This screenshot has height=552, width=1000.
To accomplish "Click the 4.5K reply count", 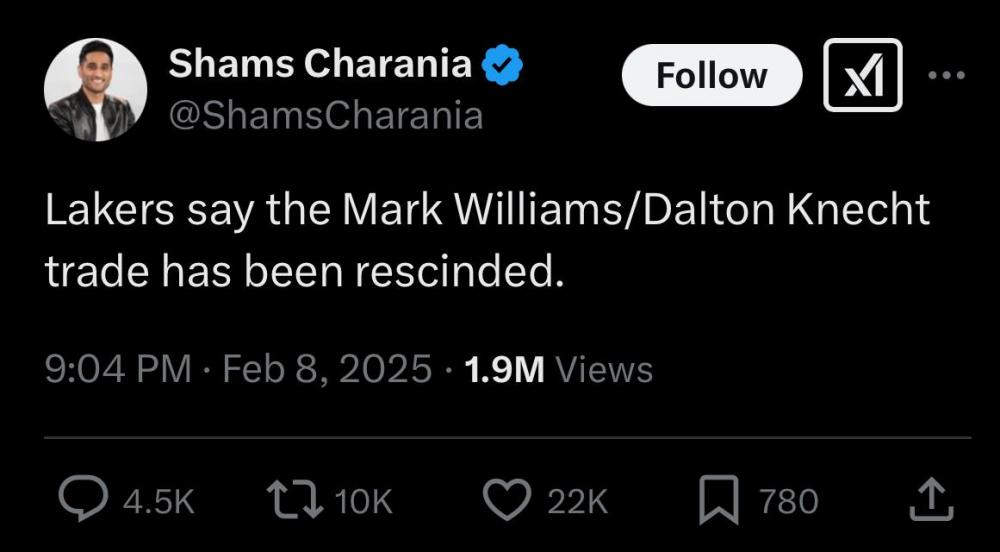I will (158, 501).
